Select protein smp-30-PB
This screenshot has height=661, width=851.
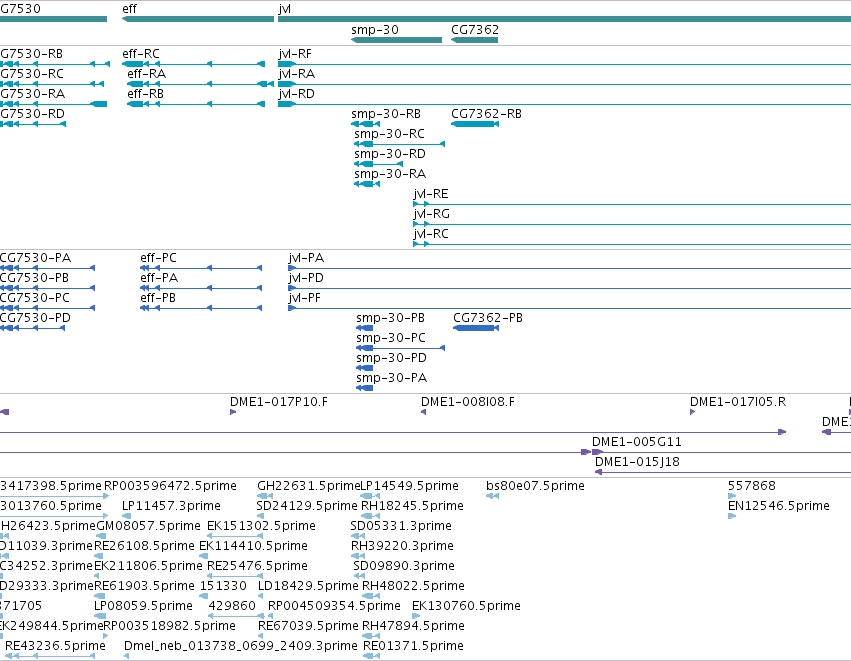pos(364,328)
